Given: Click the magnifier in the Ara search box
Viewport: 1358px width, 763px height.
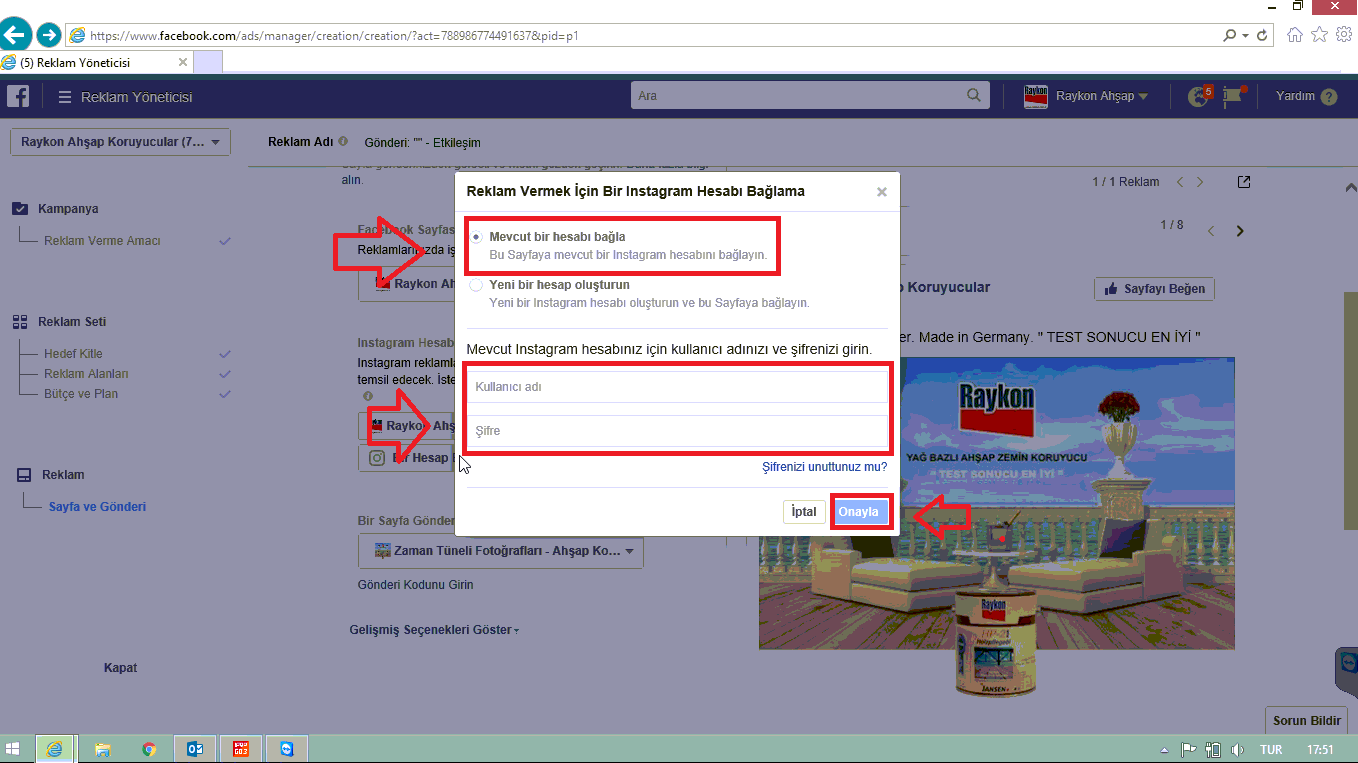Looking at the screenshot, I should (x=974, y=96).
